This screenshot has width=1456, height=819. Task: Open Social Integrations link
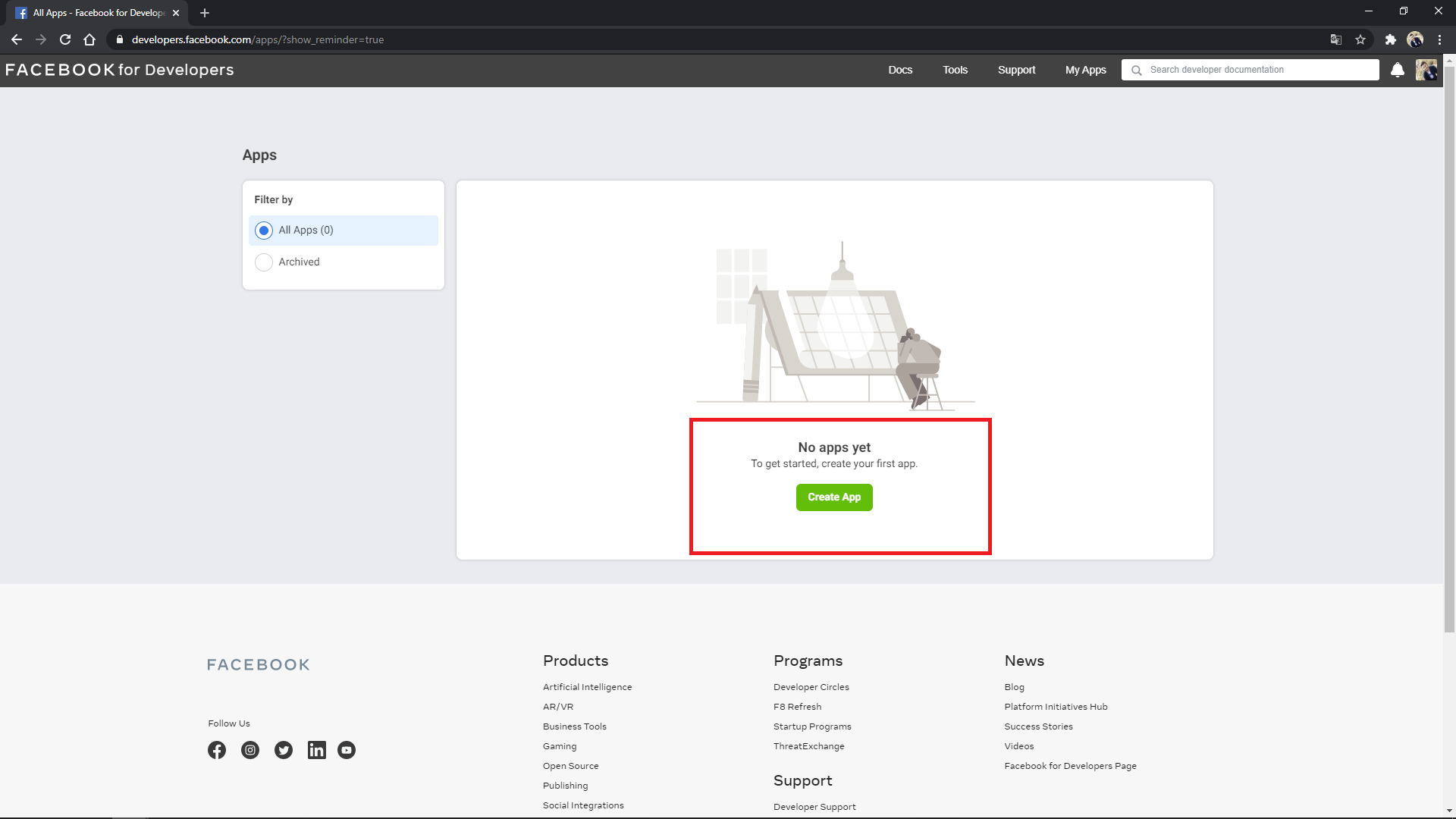click(583, 805)
